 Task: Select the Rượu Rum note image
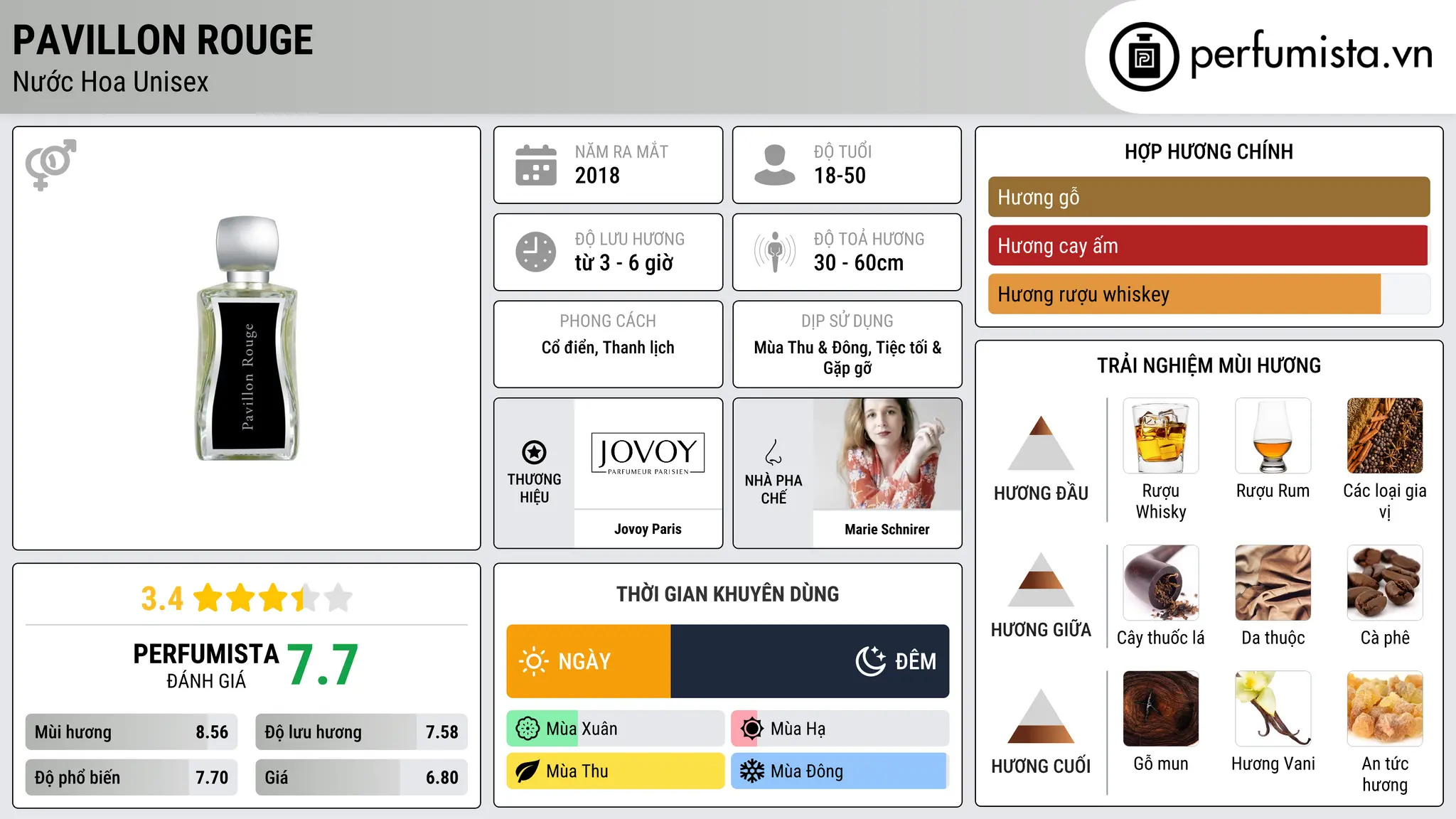tap(1273, 436)
